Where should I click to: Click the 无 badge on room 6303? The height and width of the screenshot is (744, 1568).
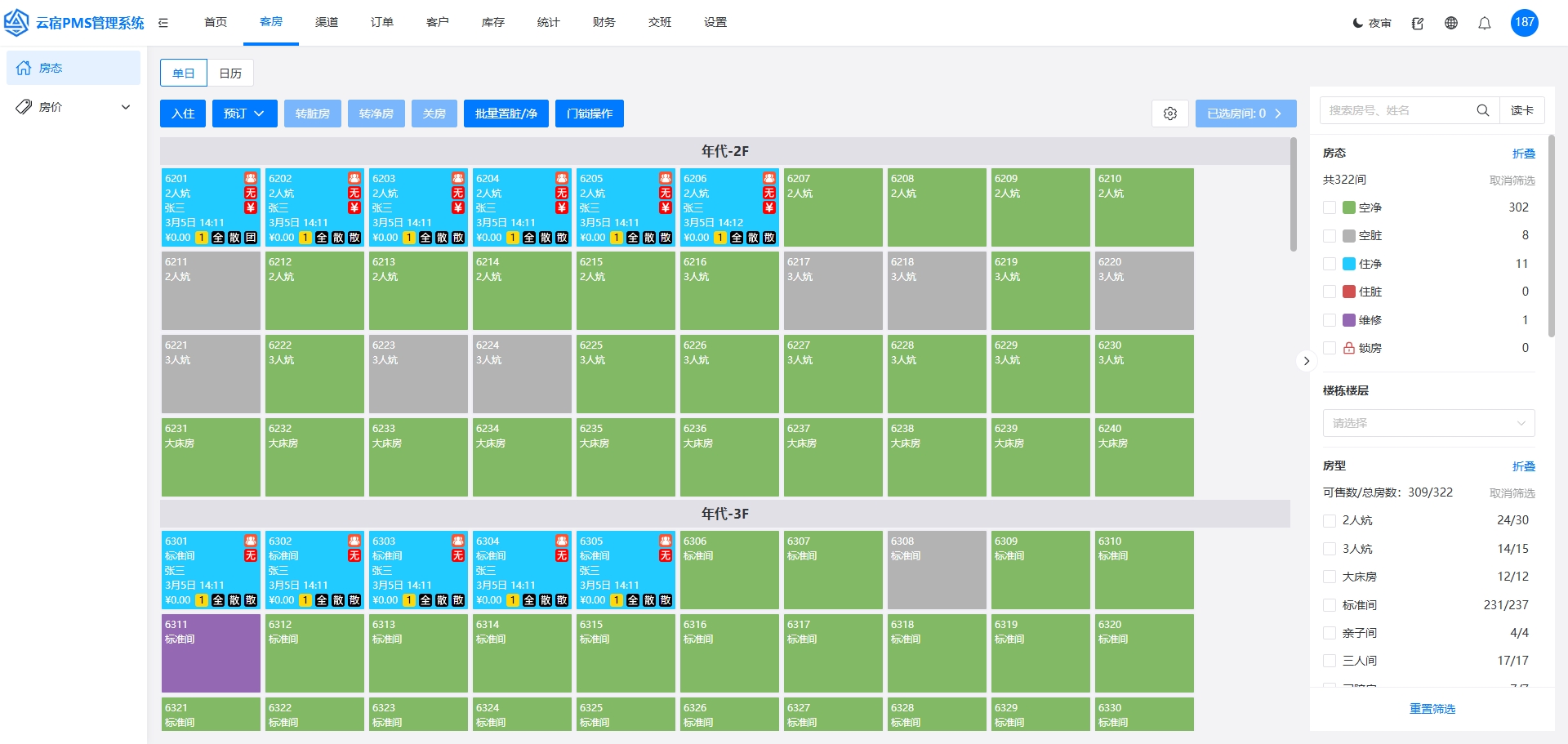458,555
